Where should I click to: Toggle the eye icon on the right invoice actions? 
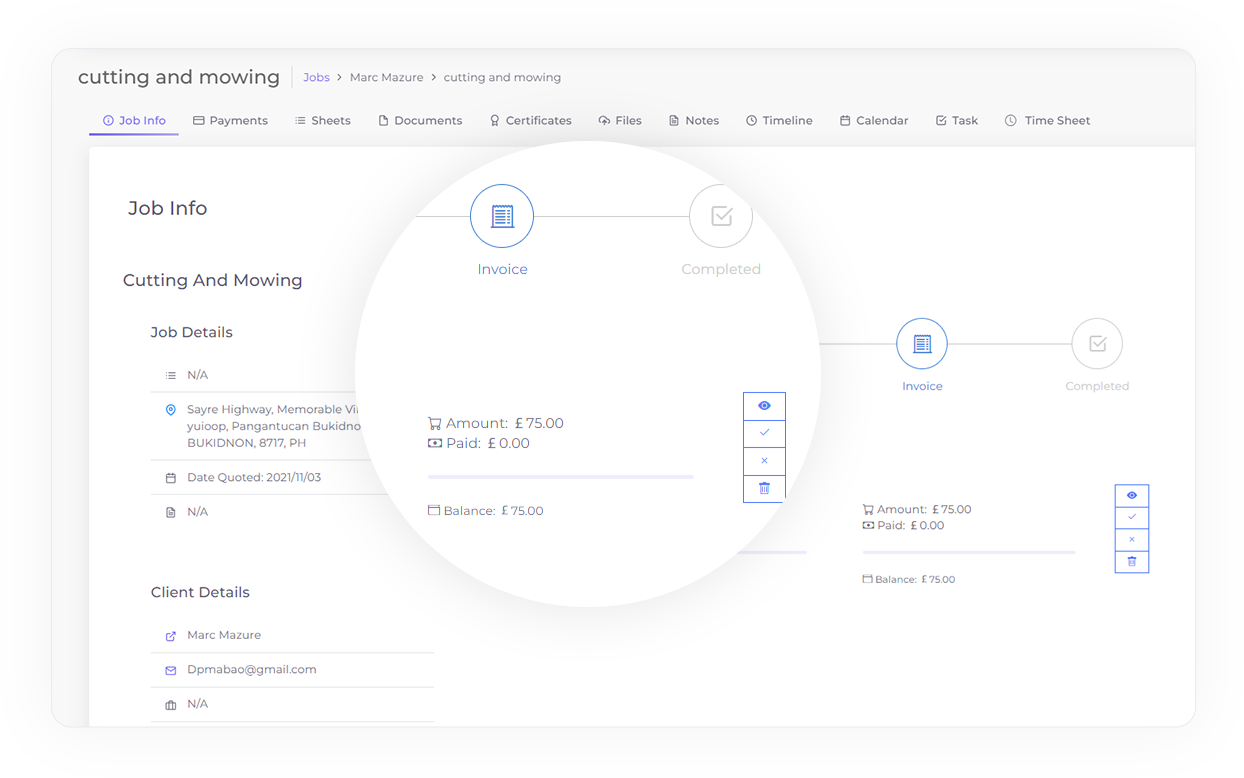tap(1131, 495)
